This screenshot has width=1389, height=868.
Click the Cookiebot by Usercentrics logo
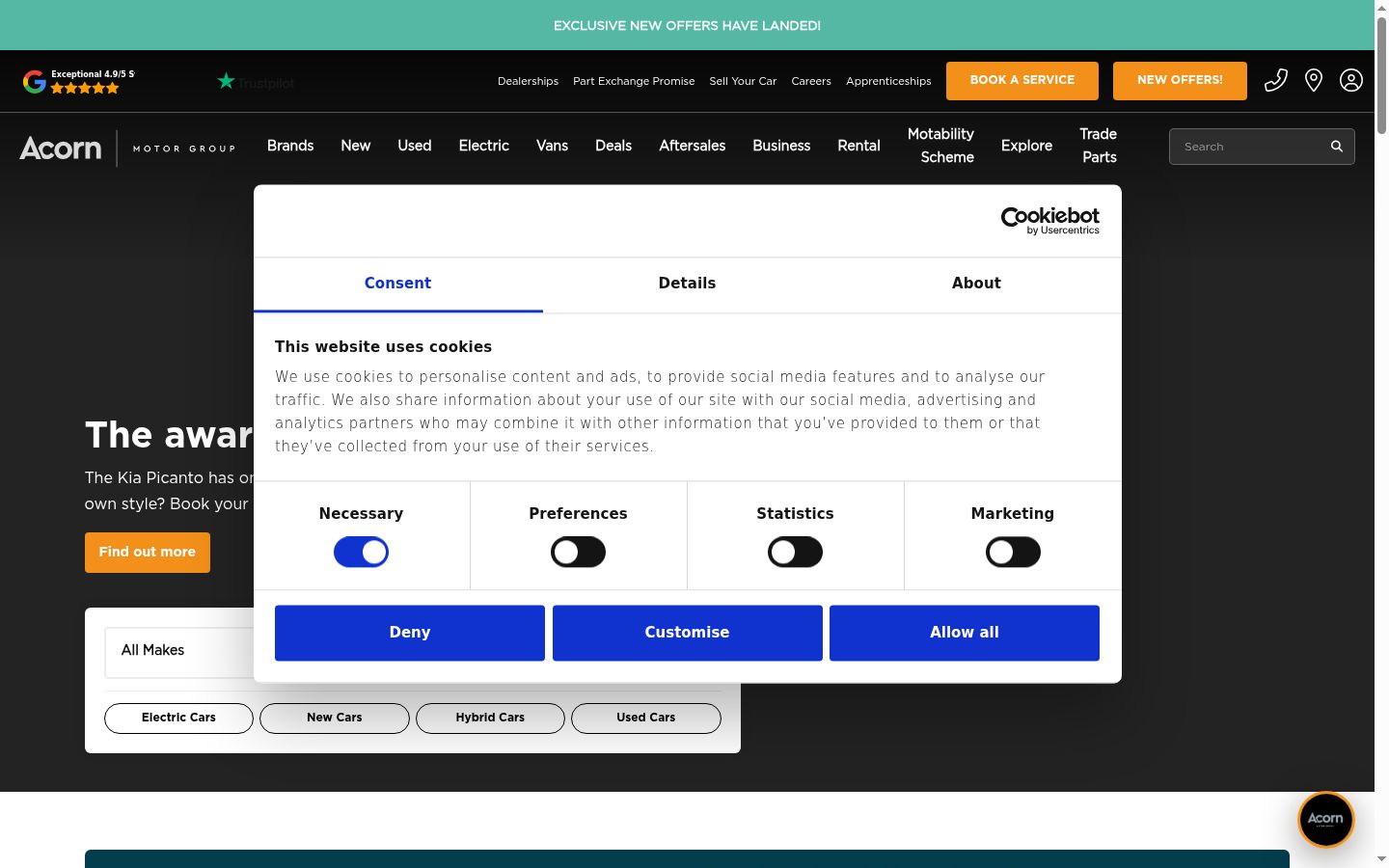1050,221
